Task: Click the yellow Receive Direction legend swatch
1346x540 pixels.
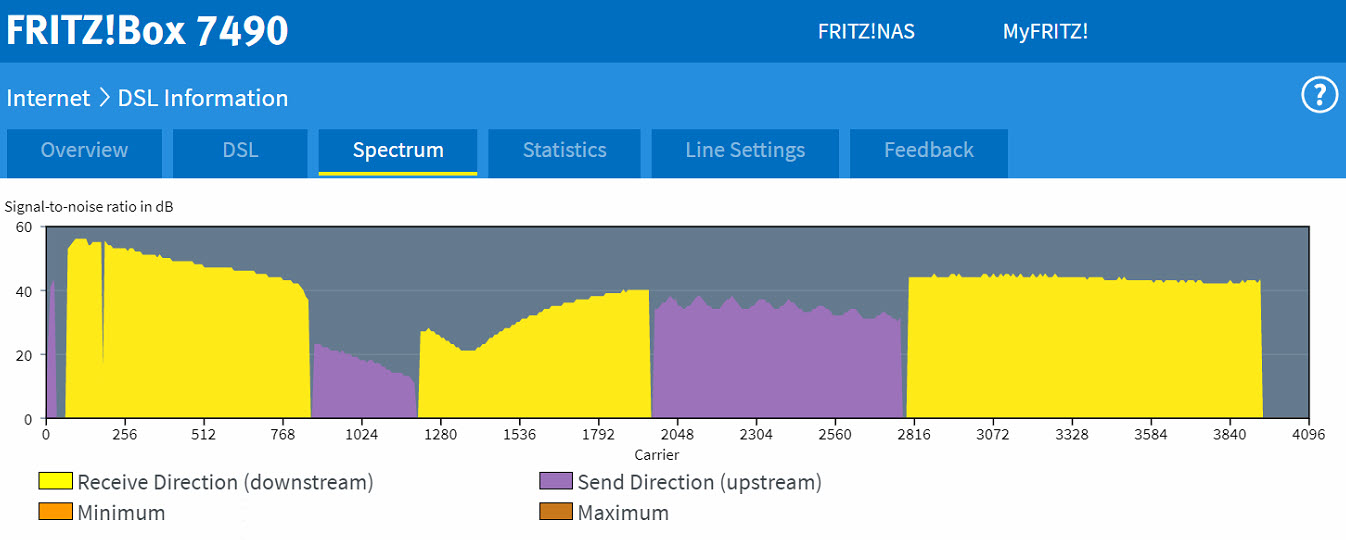Action: 56,482
